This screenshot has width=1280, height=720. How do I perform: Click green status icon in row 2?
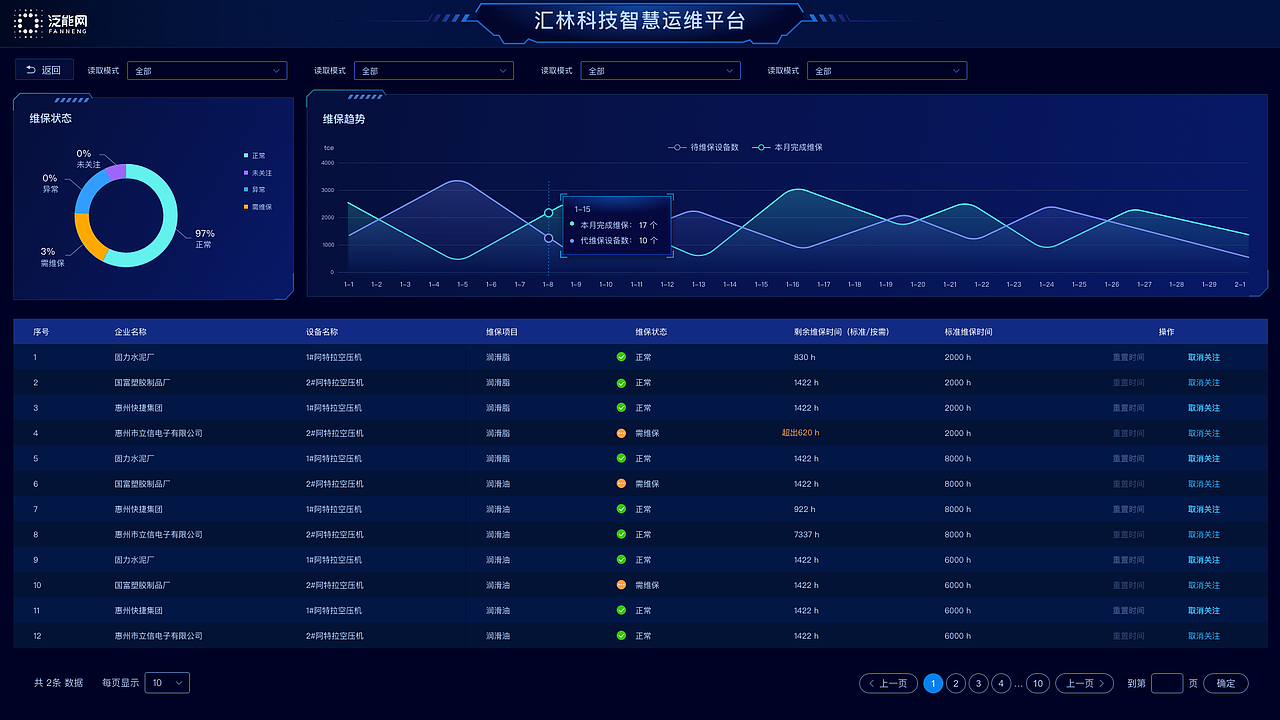[621, 383]
